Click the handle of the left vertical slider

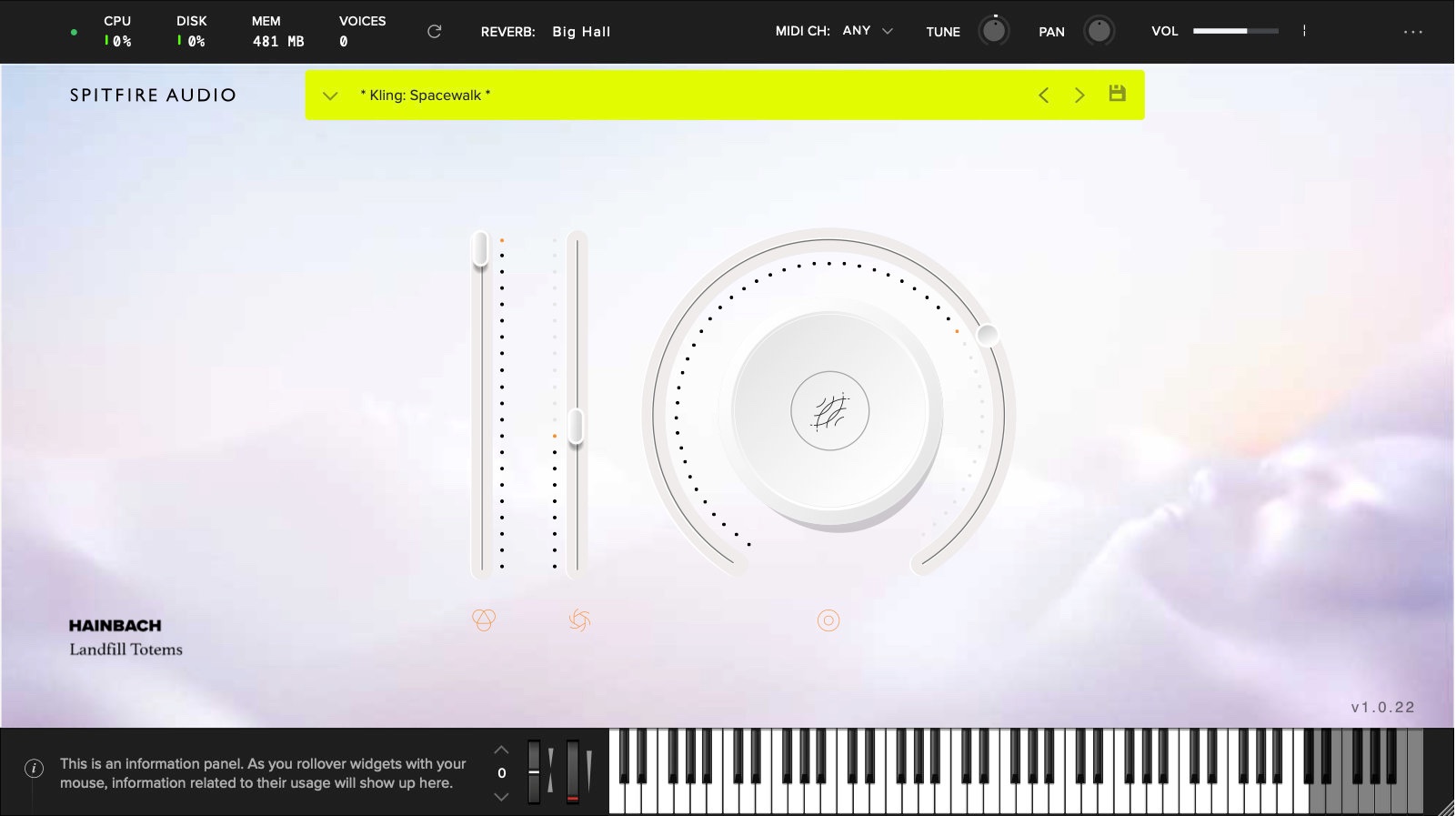coord(480,249)
